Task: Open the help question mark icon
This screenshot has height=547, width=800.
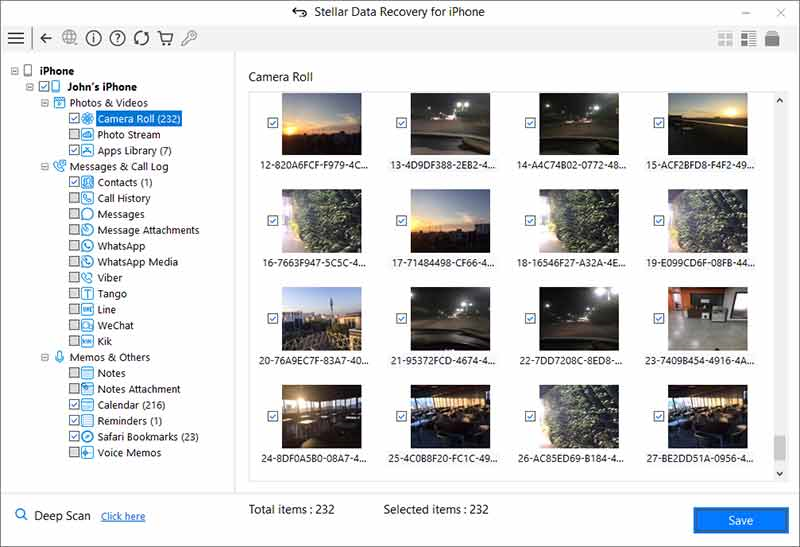Action: [117, 38]
